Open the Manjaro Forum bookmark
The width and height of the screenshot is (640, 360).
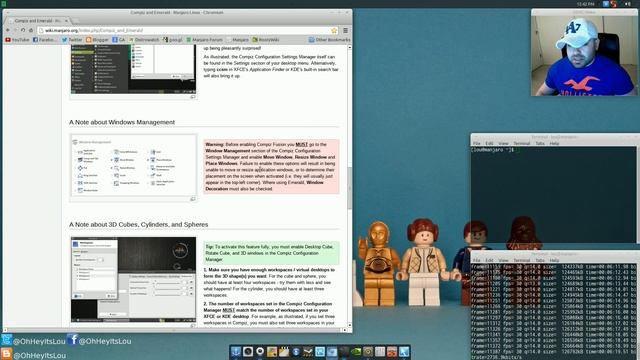click(204, 40)
